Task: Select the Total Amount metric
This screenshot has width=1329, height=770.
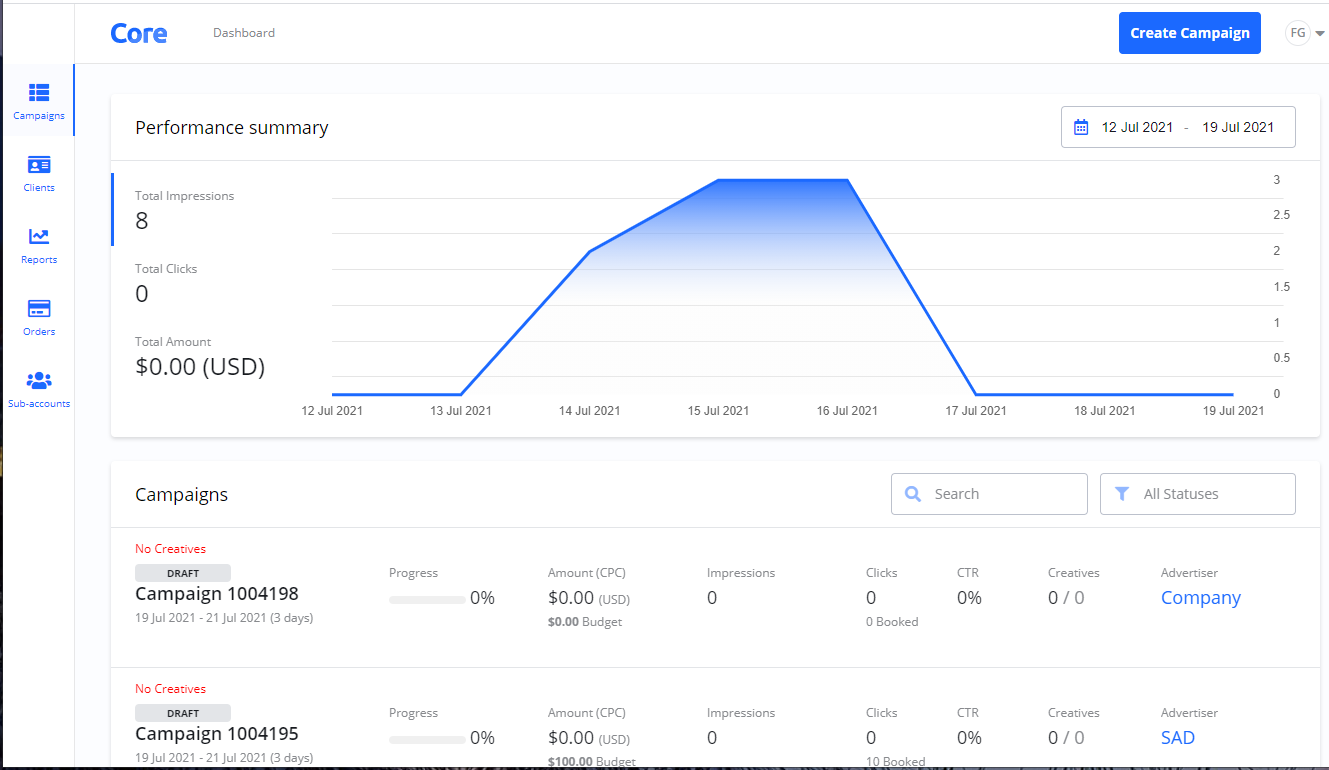Action: (x=200, y=356)
